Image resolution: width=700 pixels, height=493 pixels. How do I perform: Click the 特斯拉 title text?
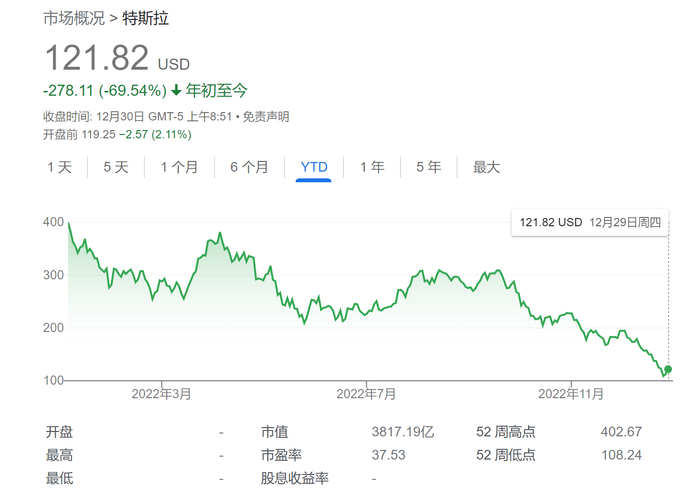coord(146,18)
